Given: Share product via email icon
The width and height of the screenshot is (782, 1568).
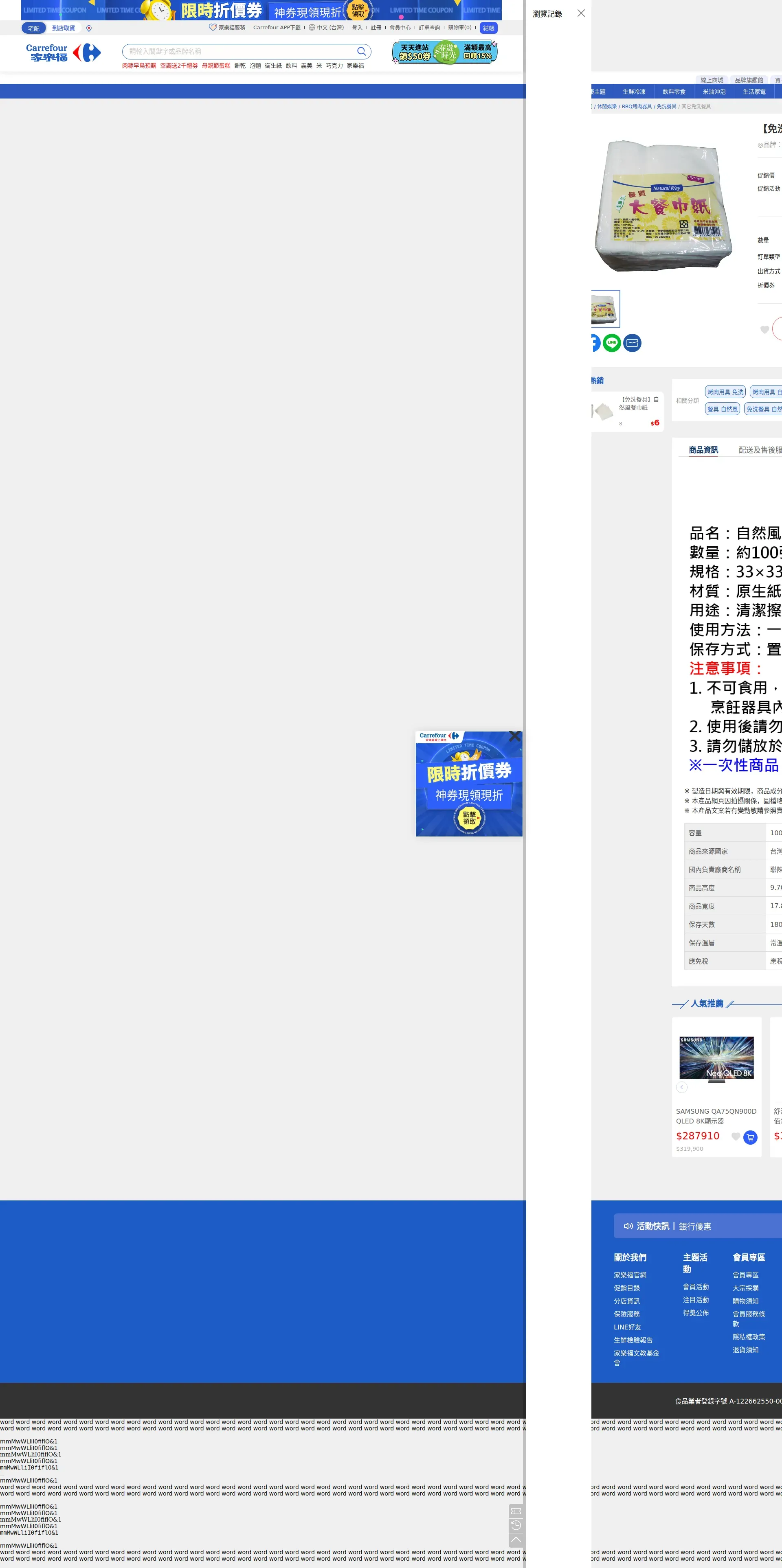Looking at the screenshot, I should coord(632,343).
